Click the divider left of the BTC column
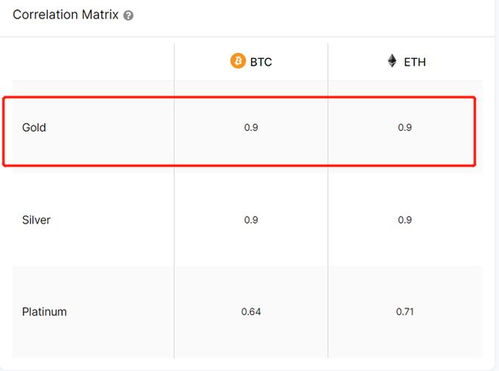The image size is (499, 371). tap(174, 200)
